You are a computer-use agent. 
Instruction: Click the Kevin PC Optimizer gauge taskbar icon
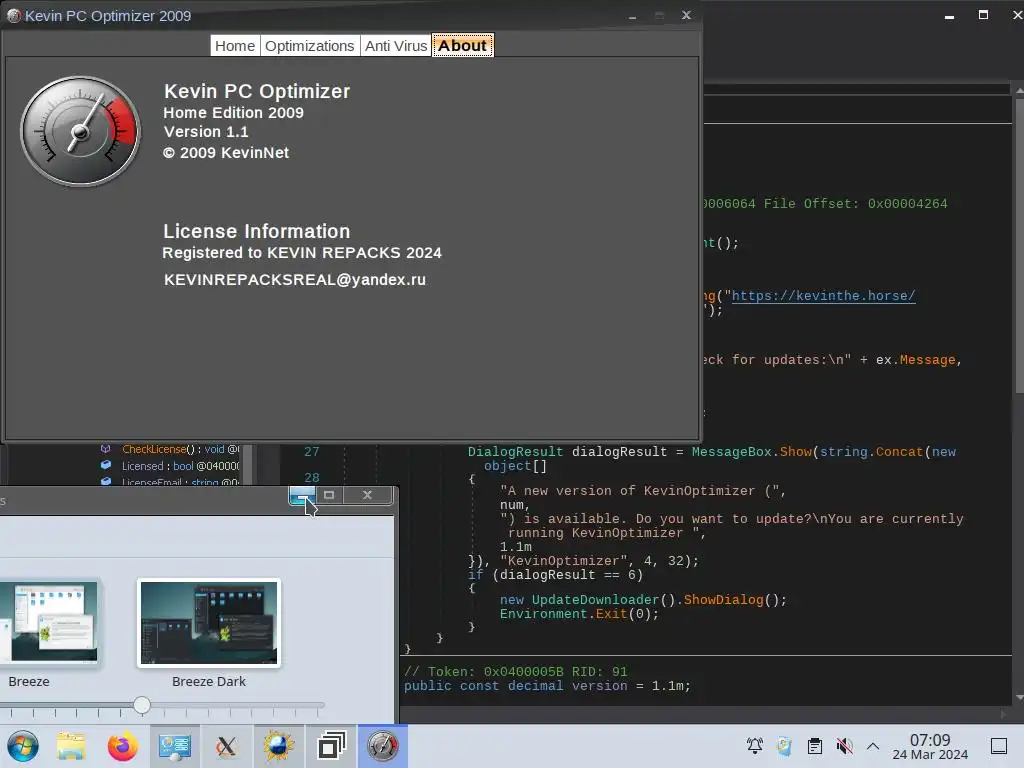tap(383, 746)
